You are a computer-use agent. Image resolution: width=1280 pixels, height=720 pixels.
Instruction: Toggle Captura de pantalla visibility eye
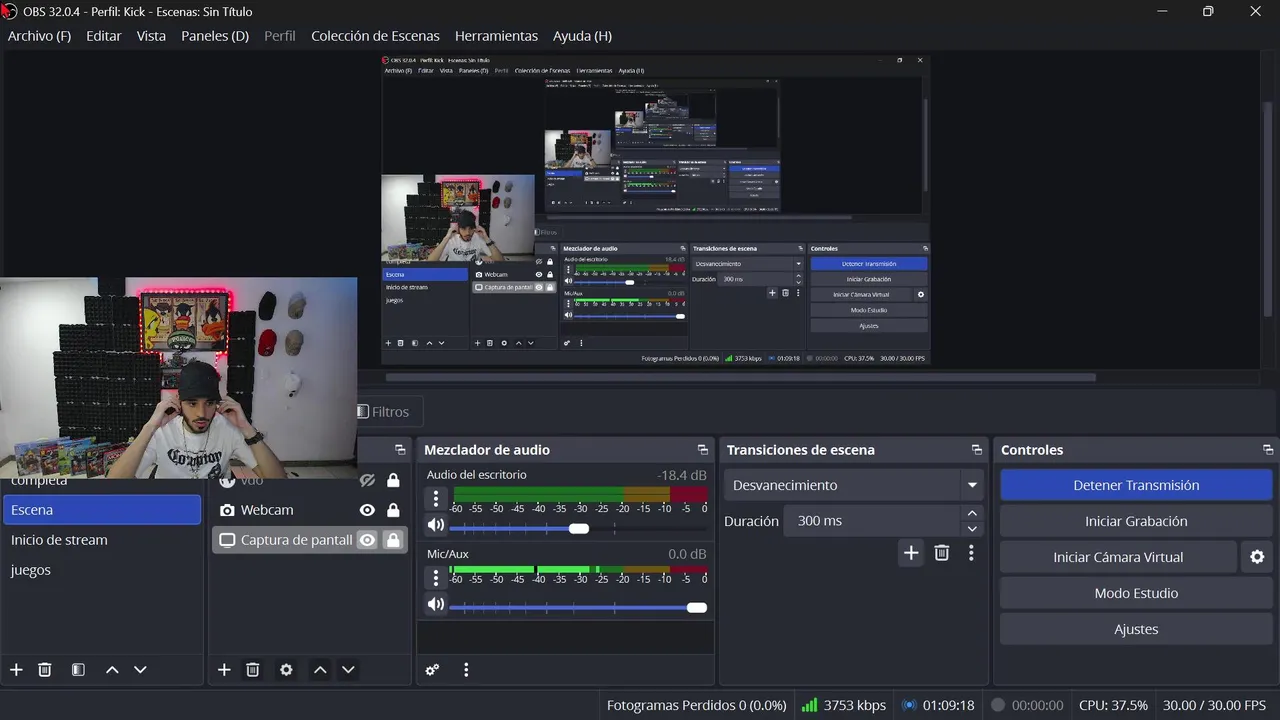pos(367,540)
